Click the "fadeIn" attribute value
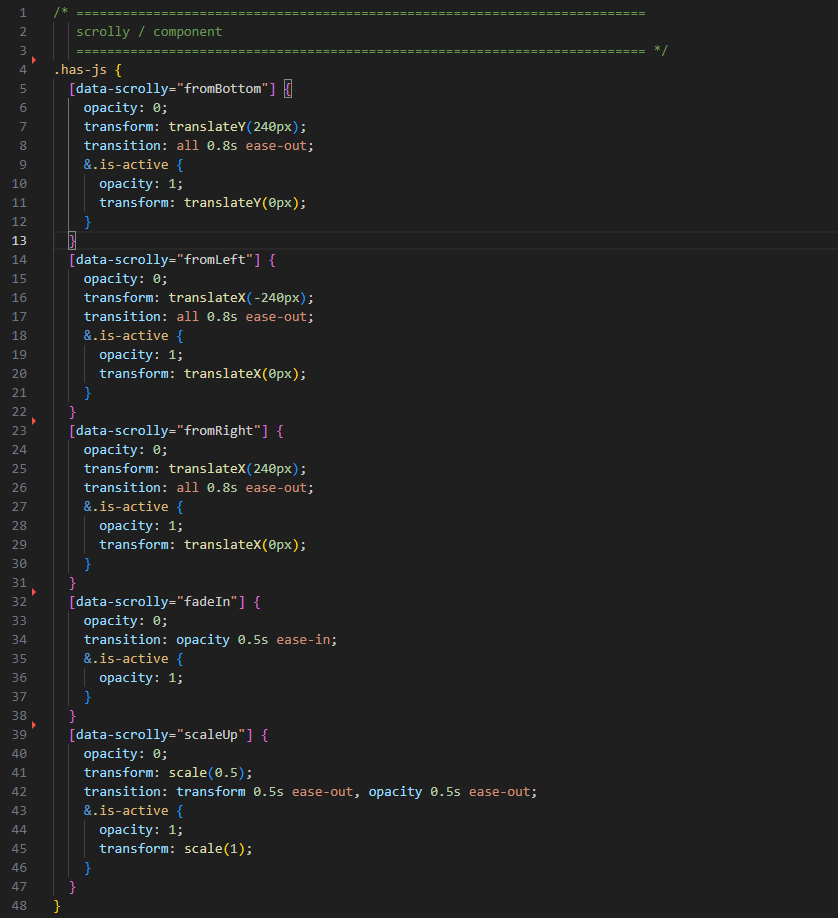Screen dimensions: 838x918 [x=211, y=602]
